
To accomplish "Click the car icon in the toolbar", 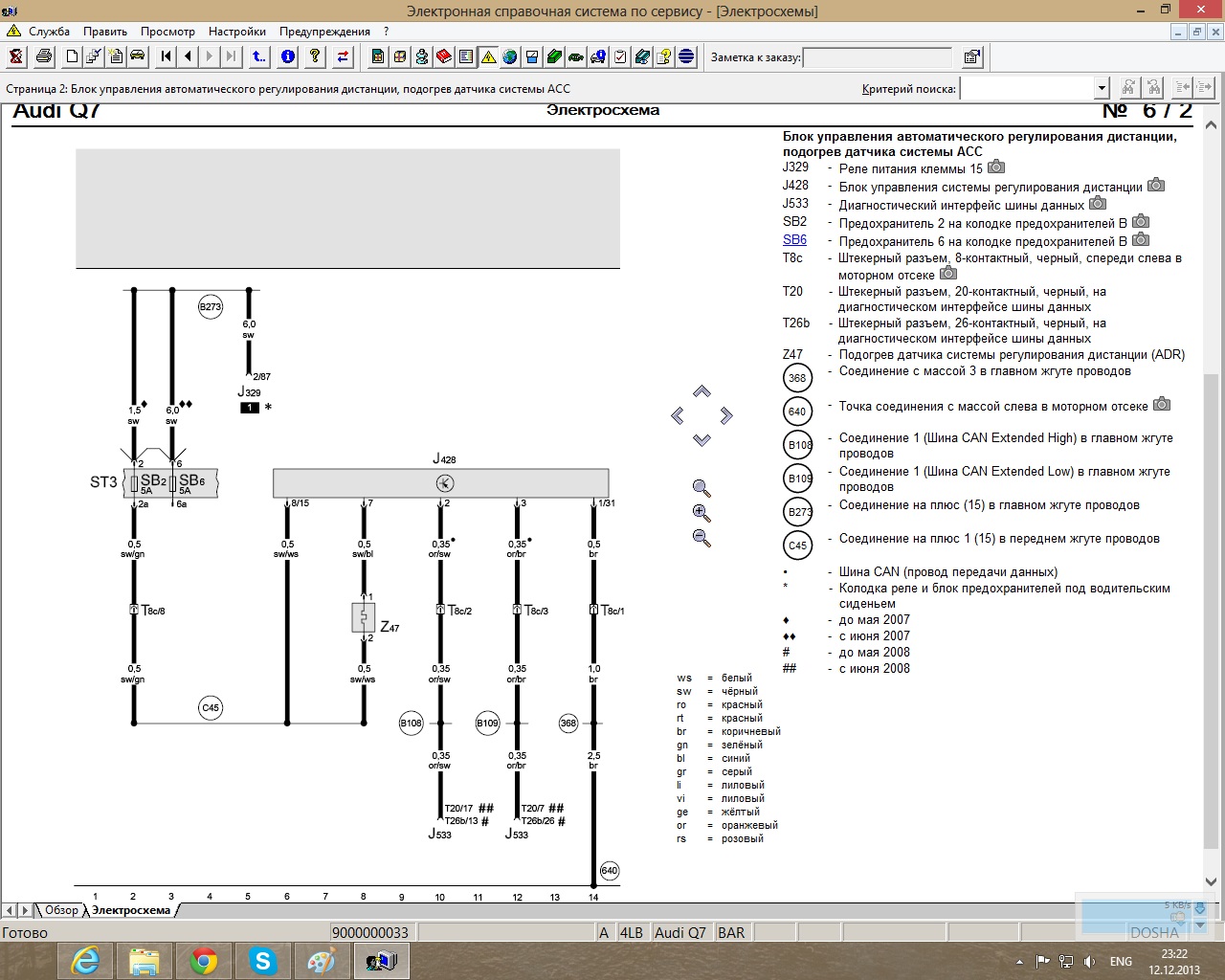I will pyautogui.click(x=138, y=56).
